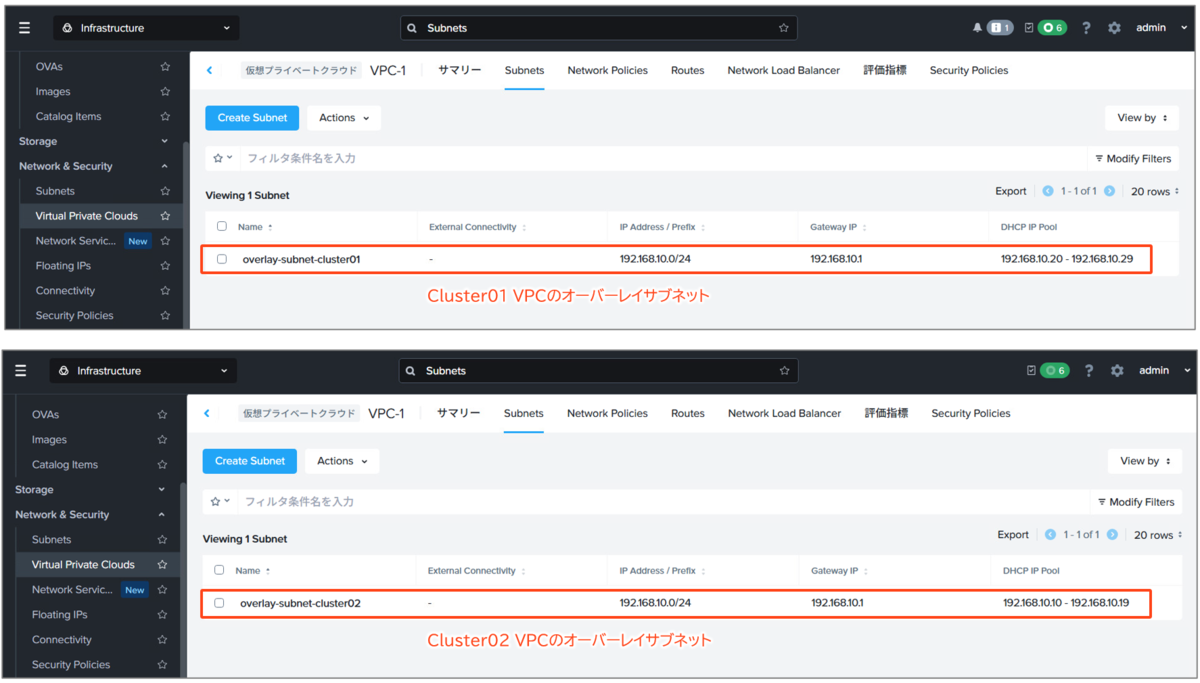Tick the select-all header checkbox in top window
Screen dimensions: 1200x683
pyautogui.click(x=222, y=227)
